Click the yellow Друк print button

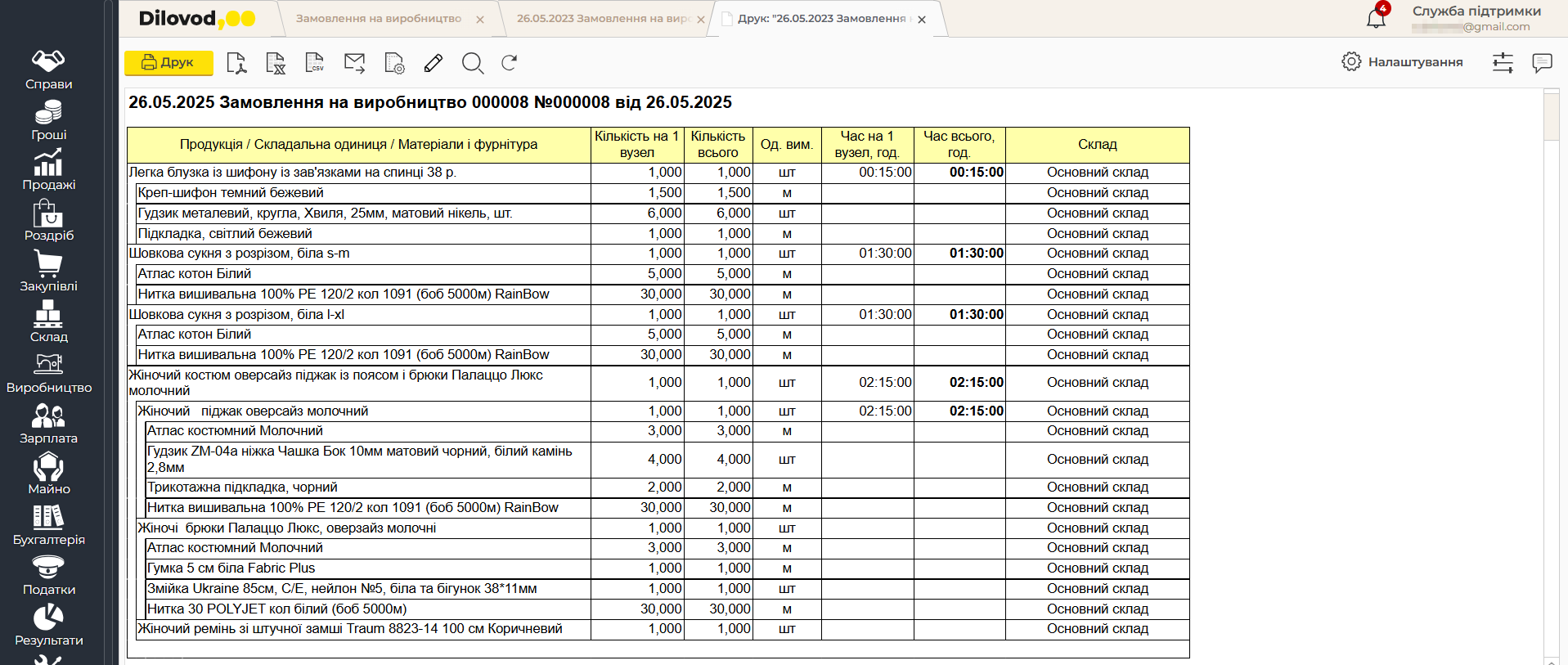(x=168, y=63)
